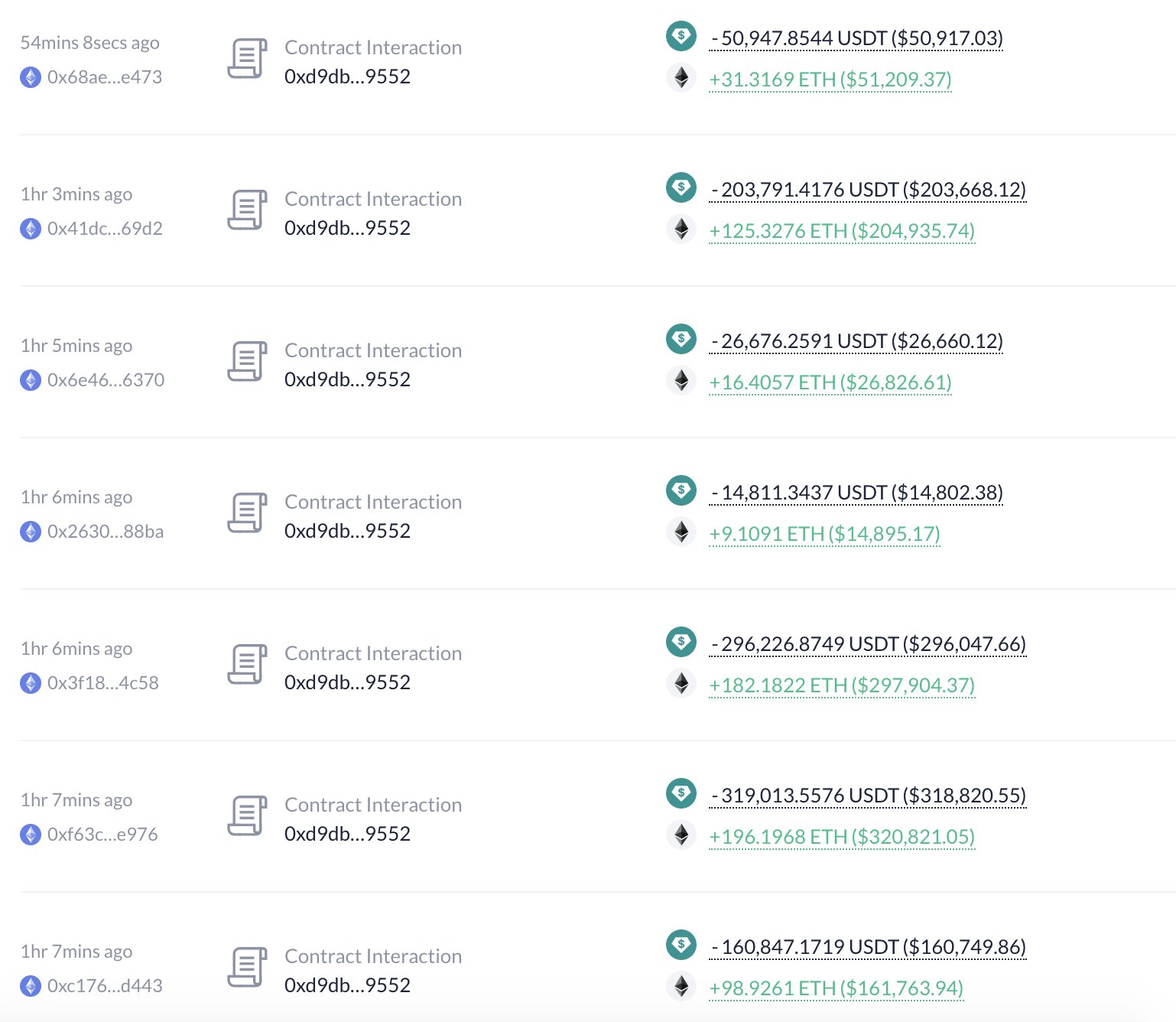Click the -14,811.3437 USDT amount link
The height and width of the screenshot is (1022, 1176).
coord(856,493)
